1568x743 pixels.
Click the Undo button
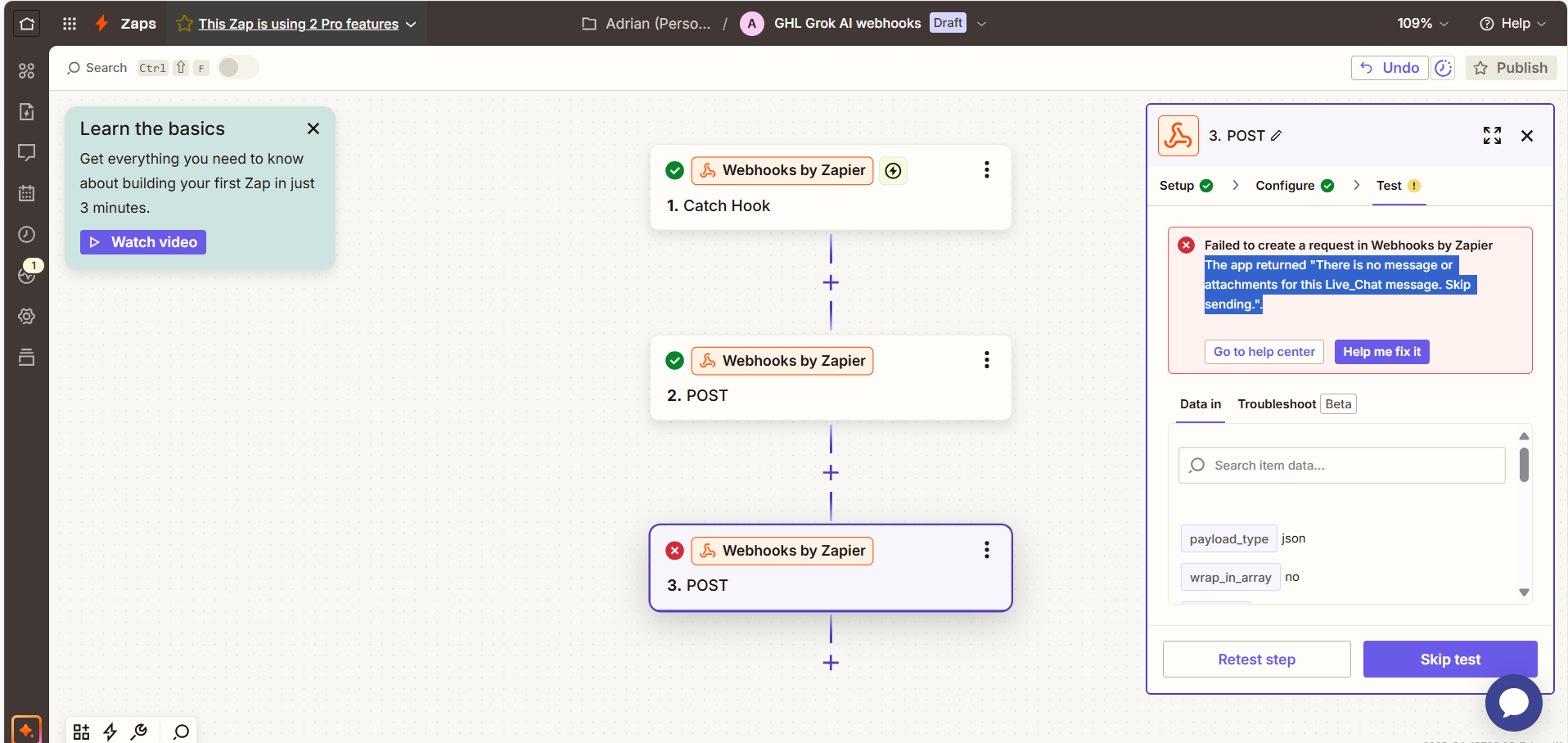1390,68
